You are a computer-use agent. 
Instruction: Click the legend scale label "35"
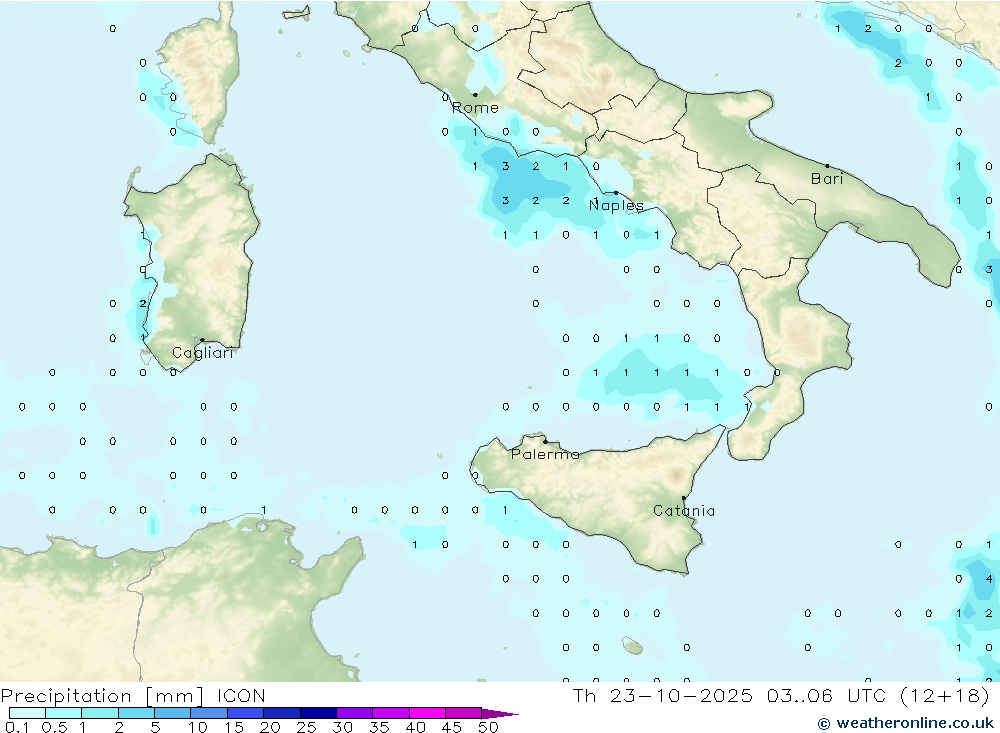[x=379, y=727]
